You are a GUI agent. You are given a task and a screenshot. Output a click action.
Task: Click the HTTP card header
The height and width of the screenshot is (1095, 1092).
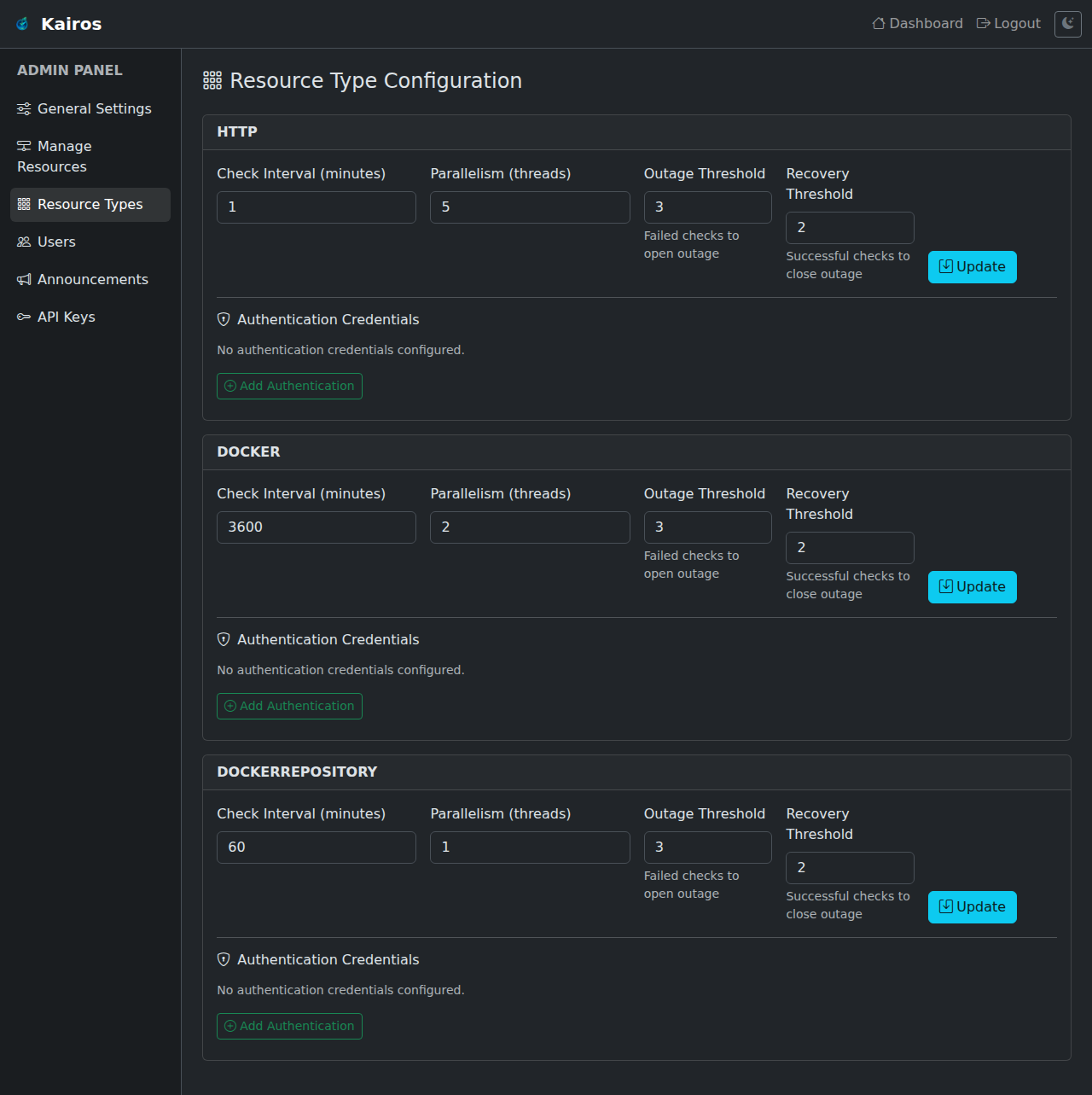click(636, 132)
